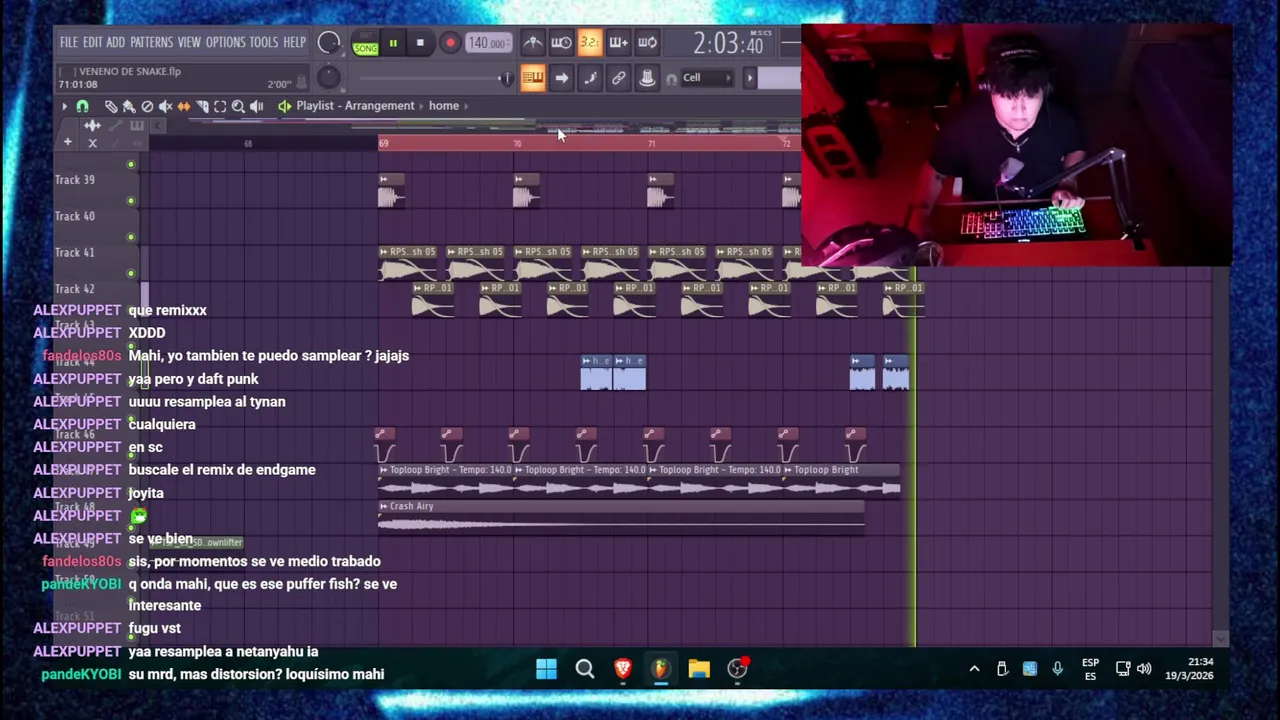Click the green speaker icon beside Playlist title

(x=284, y=106)
